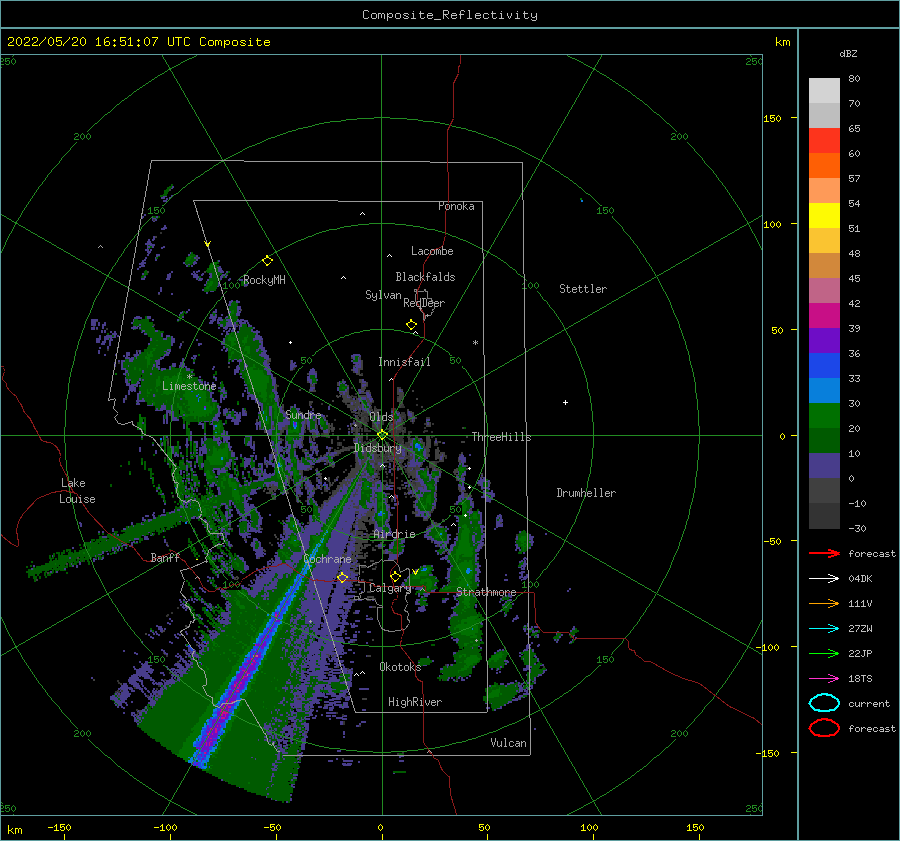Select the magenta 39-42 dBZ legend swatch

[x=824, y=315]
